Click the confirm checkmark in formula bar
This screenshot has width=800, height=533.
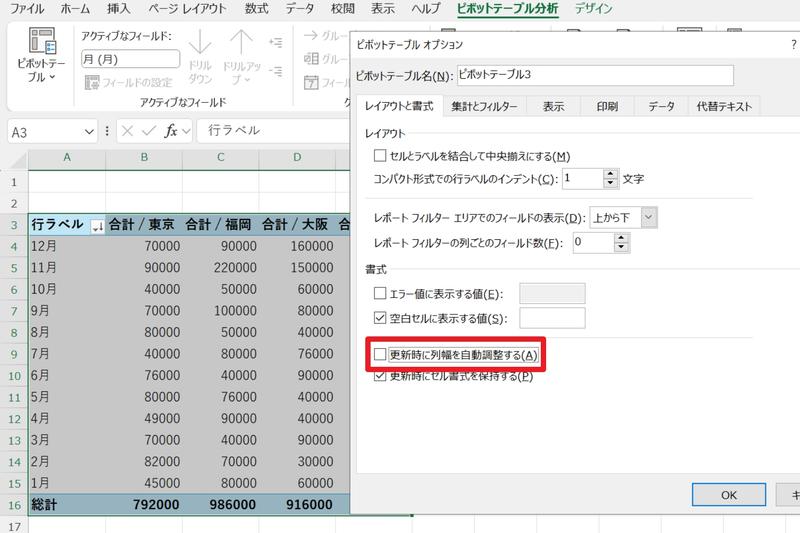click(149, 132)
